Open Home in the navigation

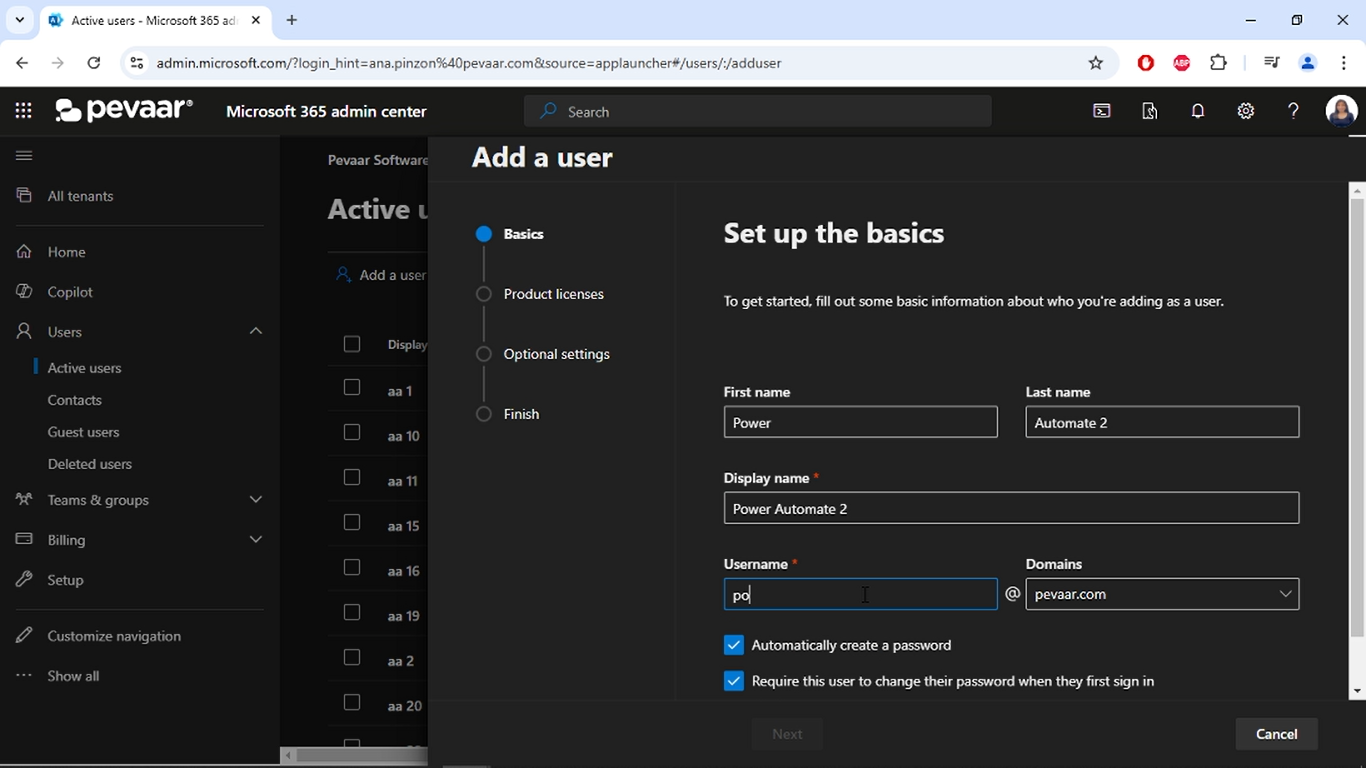point(66,252)
